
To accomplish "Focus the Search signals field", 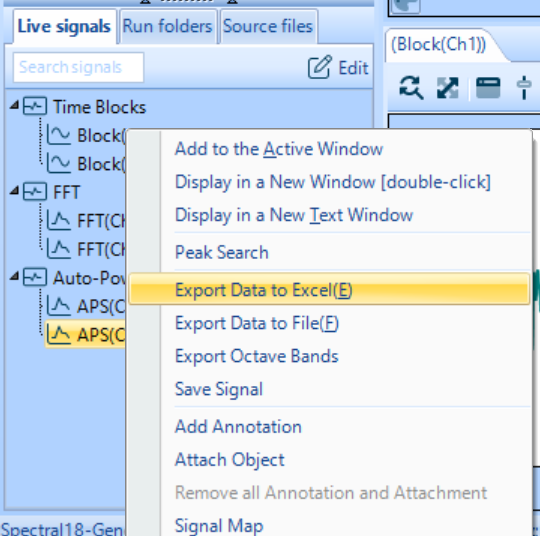I will 78,67.
